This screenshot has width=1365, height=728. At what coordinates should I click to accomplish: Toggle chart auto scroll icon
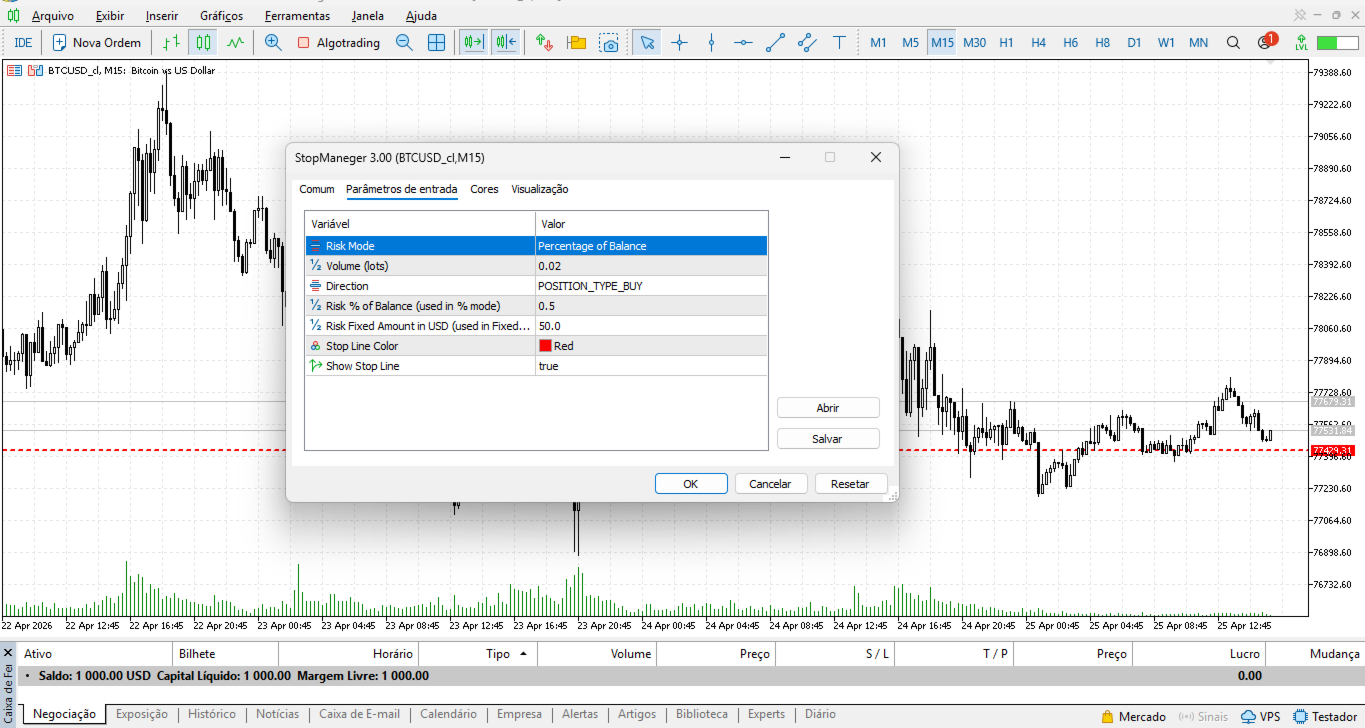click(472, 43)
